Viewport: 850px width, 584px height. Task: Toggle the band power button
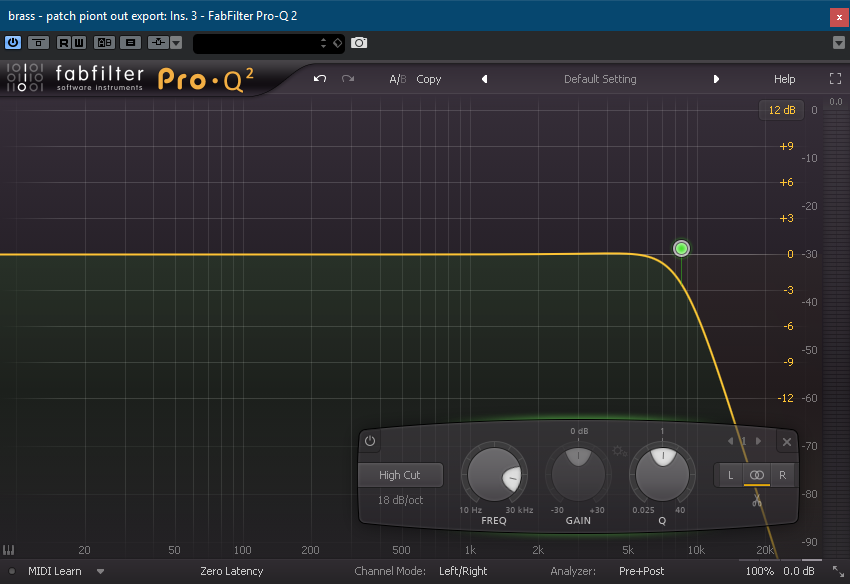[x=370, y=441]
